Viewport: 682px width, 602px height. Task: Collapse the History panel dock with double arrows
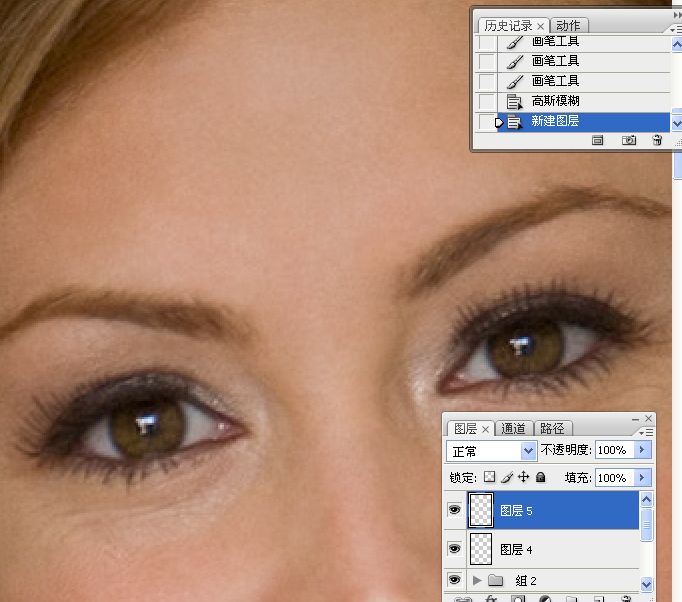(x=677, y=15)
